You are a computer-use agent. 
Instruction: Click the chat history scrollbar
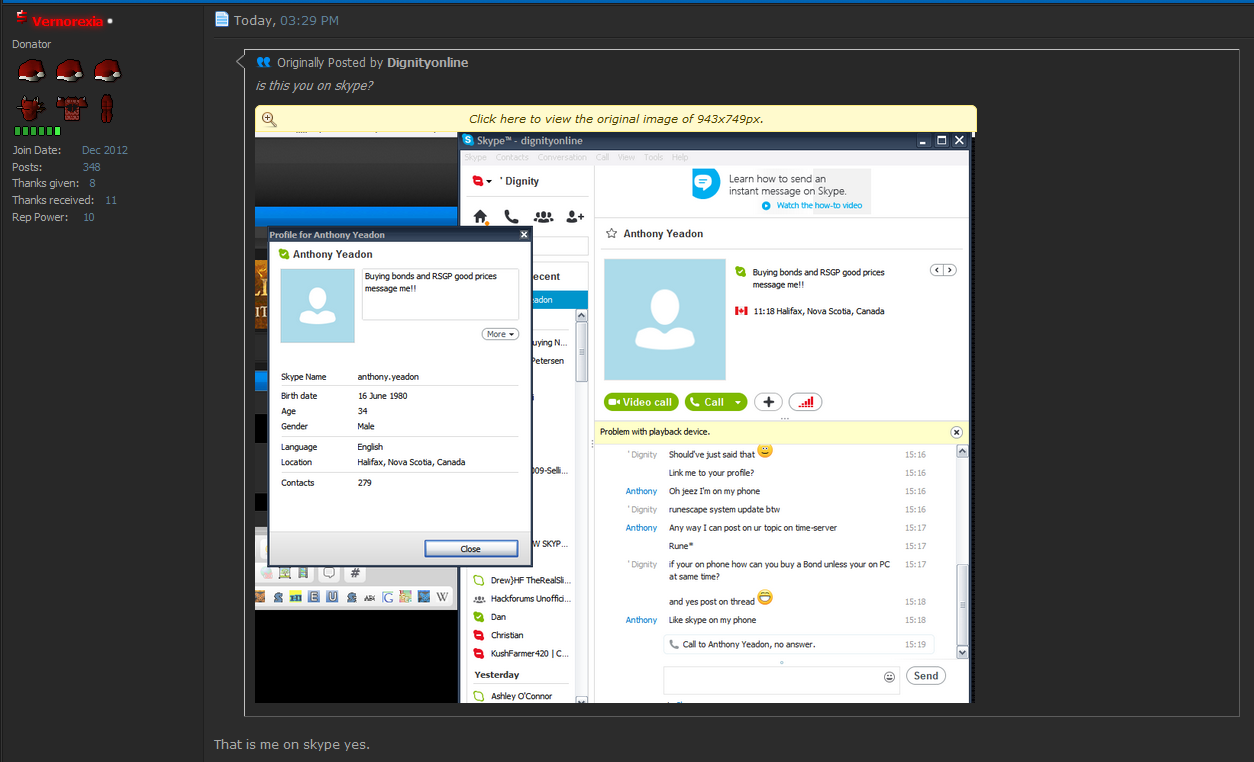point(962,606)
